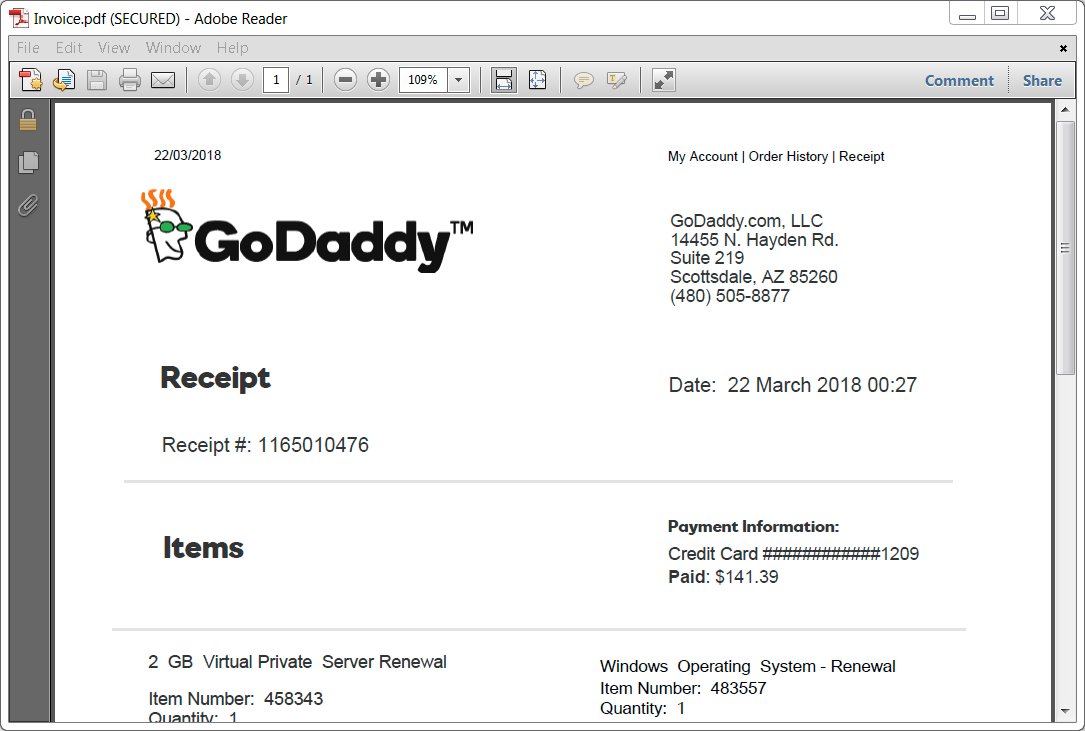Image resolution: width=1085 pixels, height=731 pixels.
Task: Select the Fit Full Page icon
Action: pyautogui.click(x=538, y=80)
